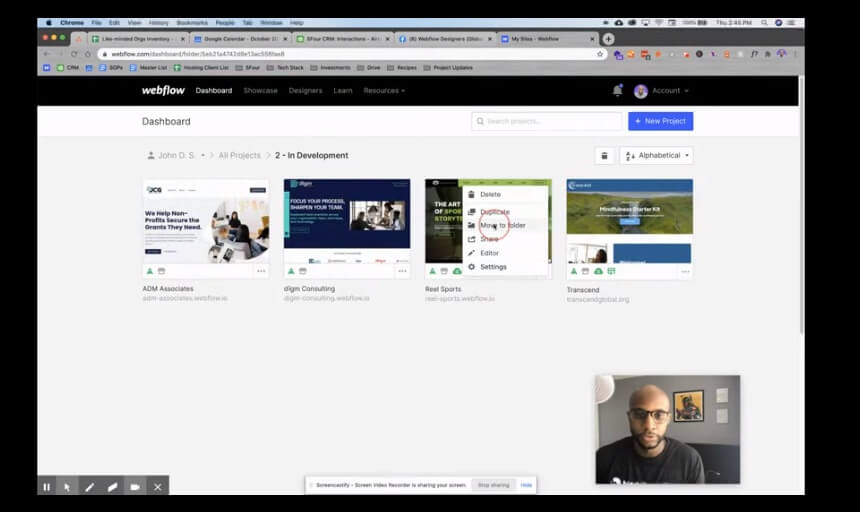The height and width of the screenshot is (512, 860).
Task: Close the Screencastify drawing toolbar
Action: (158, 487)
